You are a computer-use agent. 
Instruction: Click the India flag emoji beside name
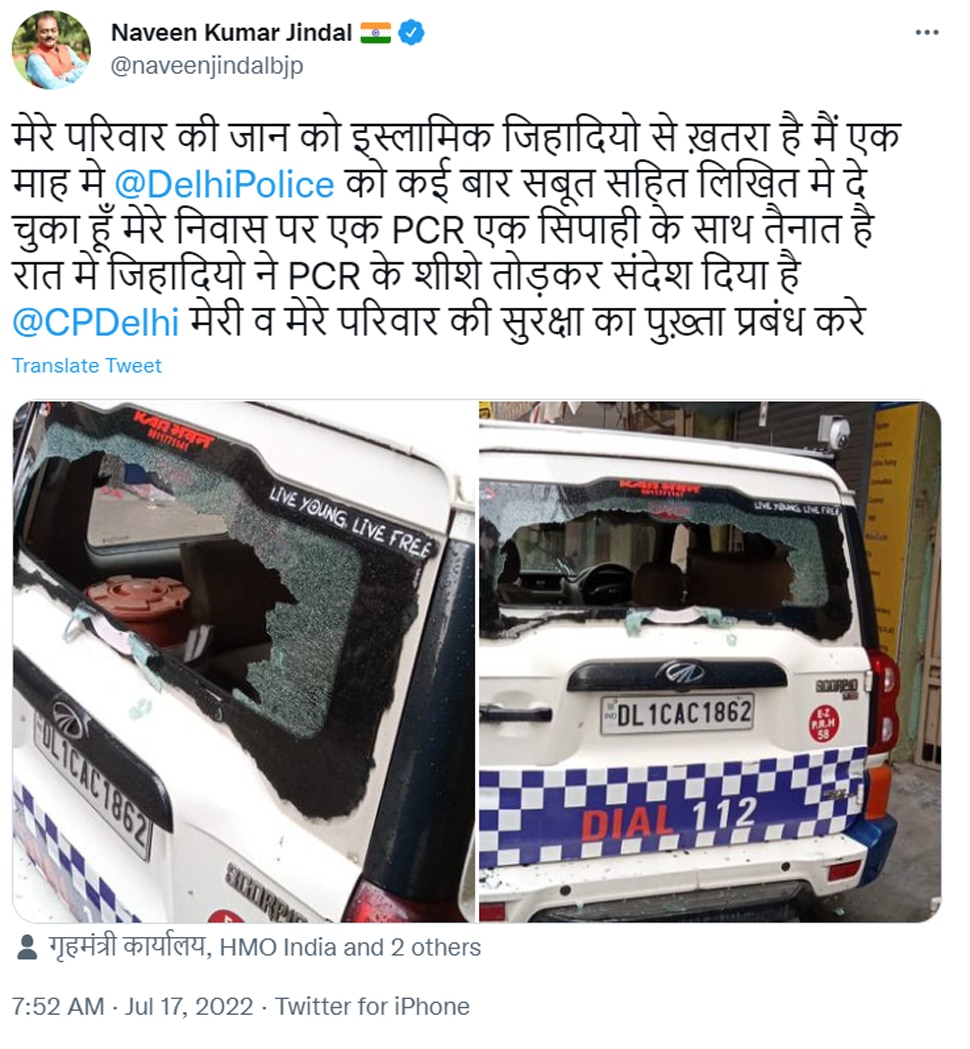click(375, 32)
